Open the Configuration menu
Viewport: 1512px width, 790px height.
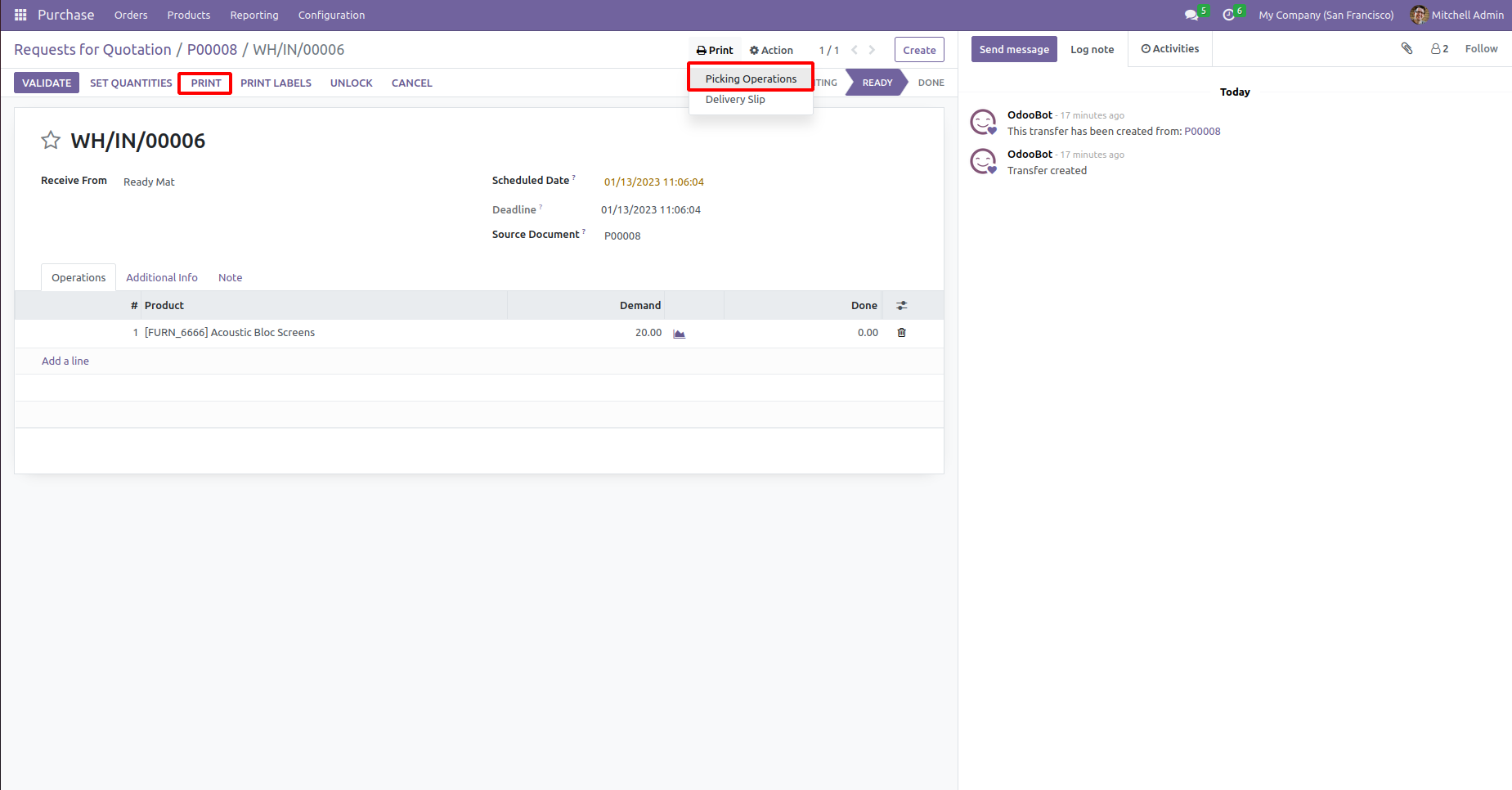point(331,15)
